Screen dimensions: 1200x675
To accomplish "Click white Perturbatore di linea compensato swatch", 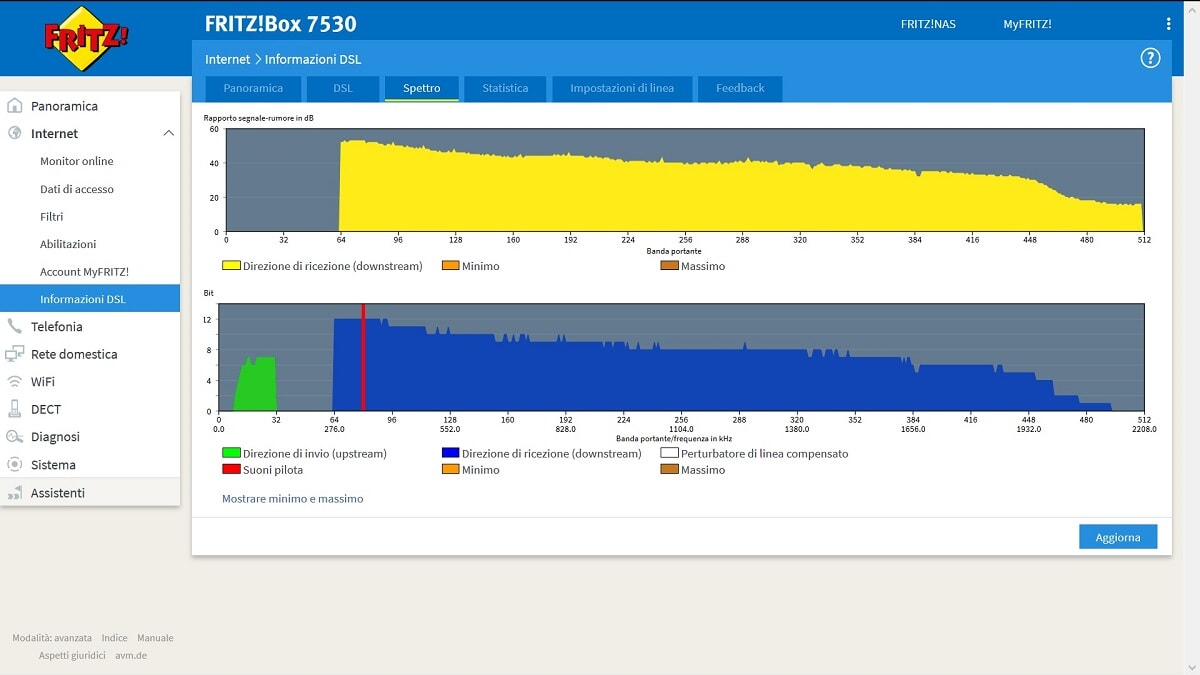I will click(669, 453).
